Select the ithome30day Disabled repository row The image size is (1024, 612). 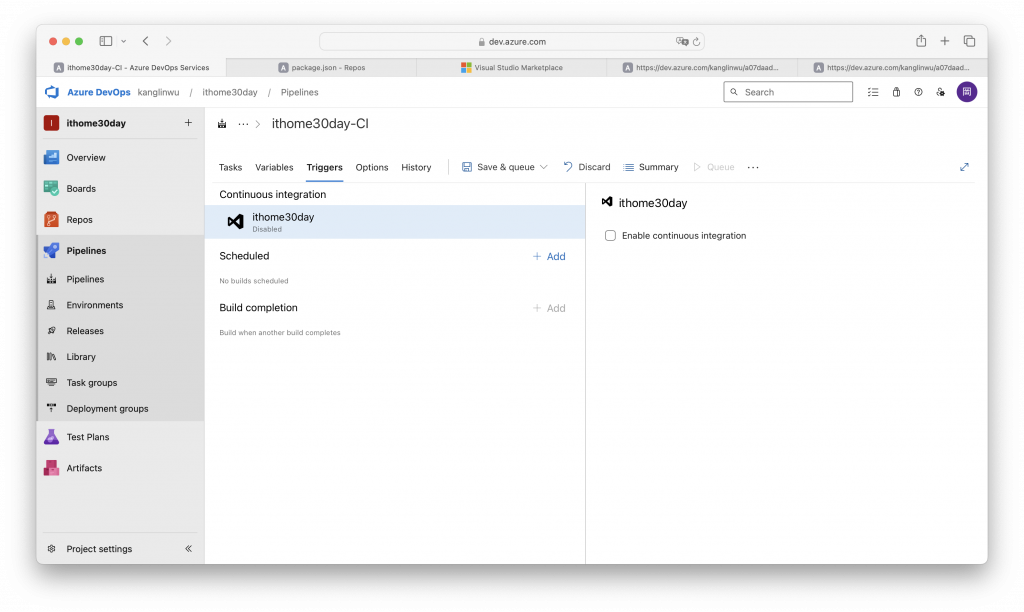click(x=394, y=222)
